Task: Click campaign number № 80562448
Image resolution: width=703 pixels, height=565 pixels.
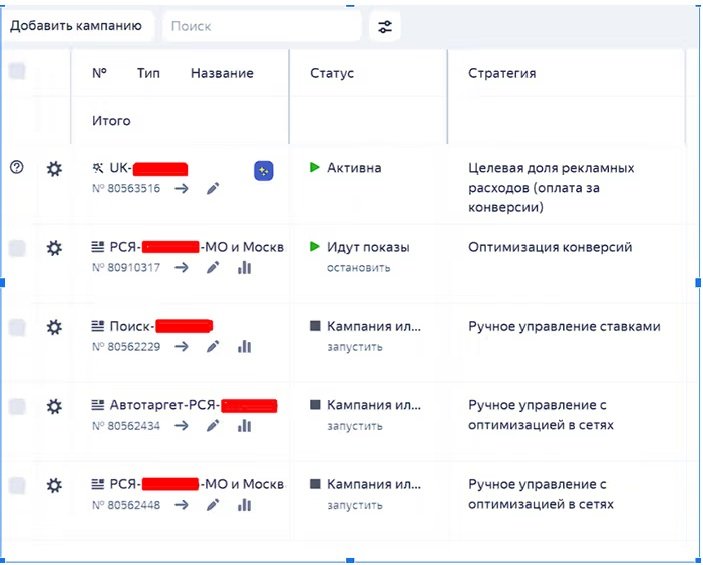Action: [x=126, y=505]
